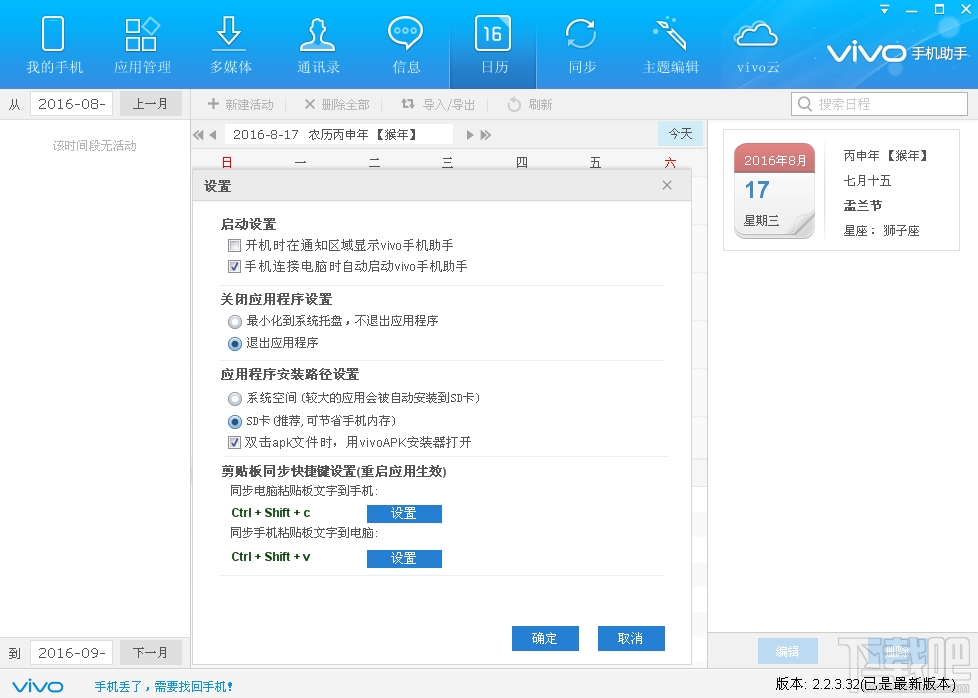978x698 pixels.
Task: Click the 编辑 edit button
Action: [x=788, y=651]
